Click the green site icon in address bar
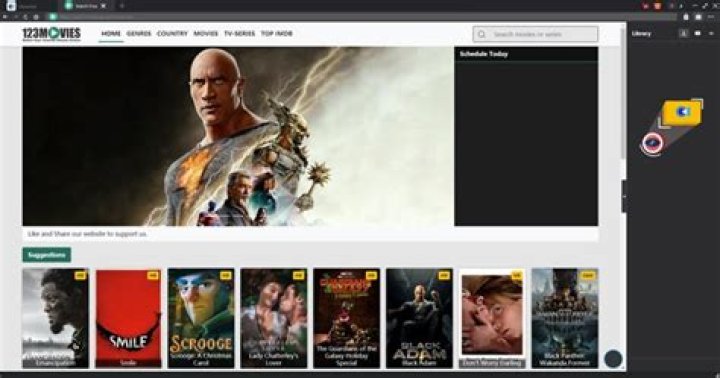The image size is (720, 378). [x=53, y=17]
